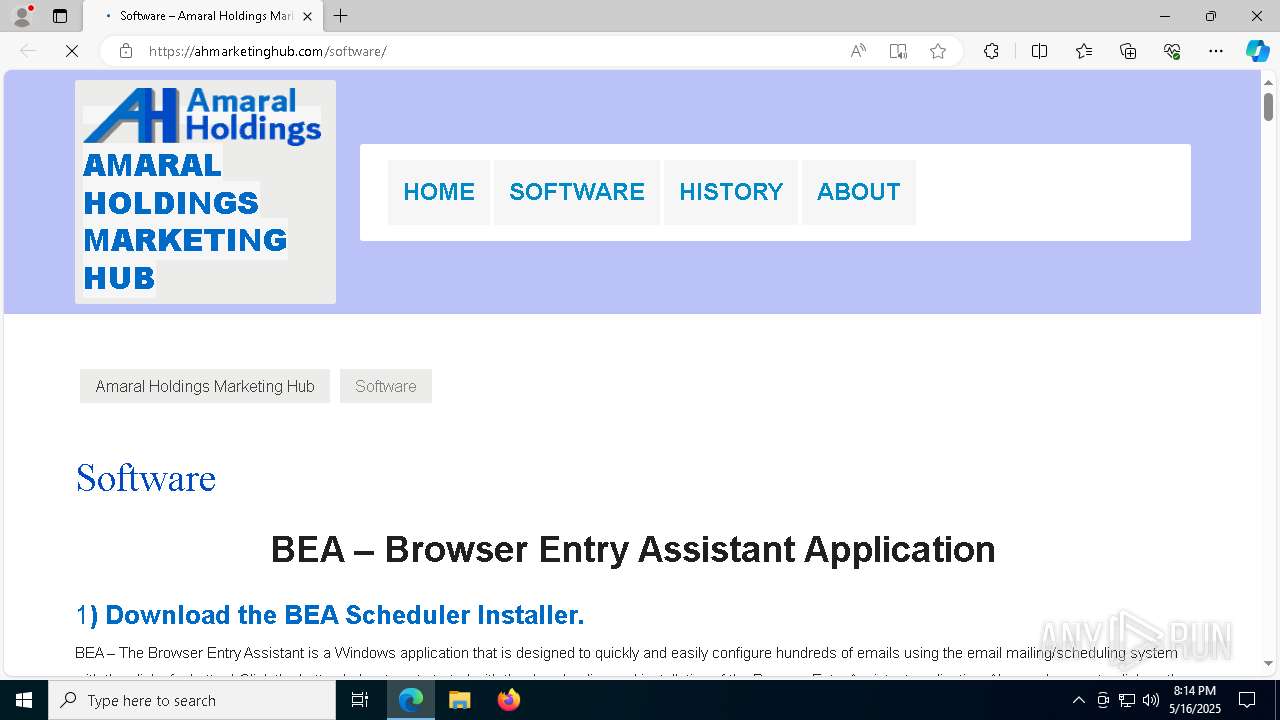The width and height of the screenshot is (1280, 720).
Task: Open Task View
Action: [360, 700]
